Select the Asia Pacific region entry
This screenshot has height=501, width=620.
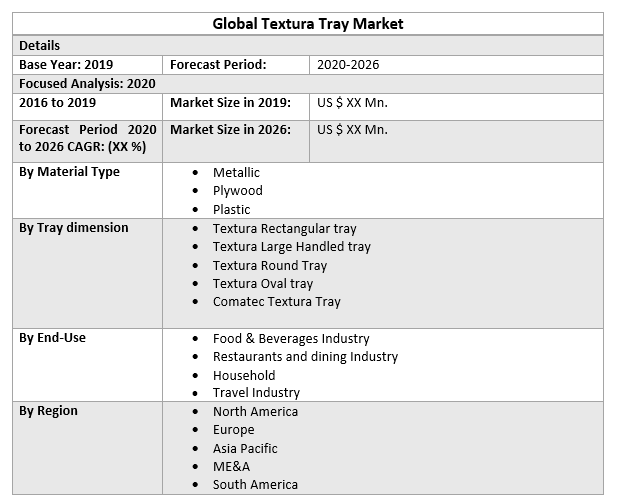tap(245, 449)
